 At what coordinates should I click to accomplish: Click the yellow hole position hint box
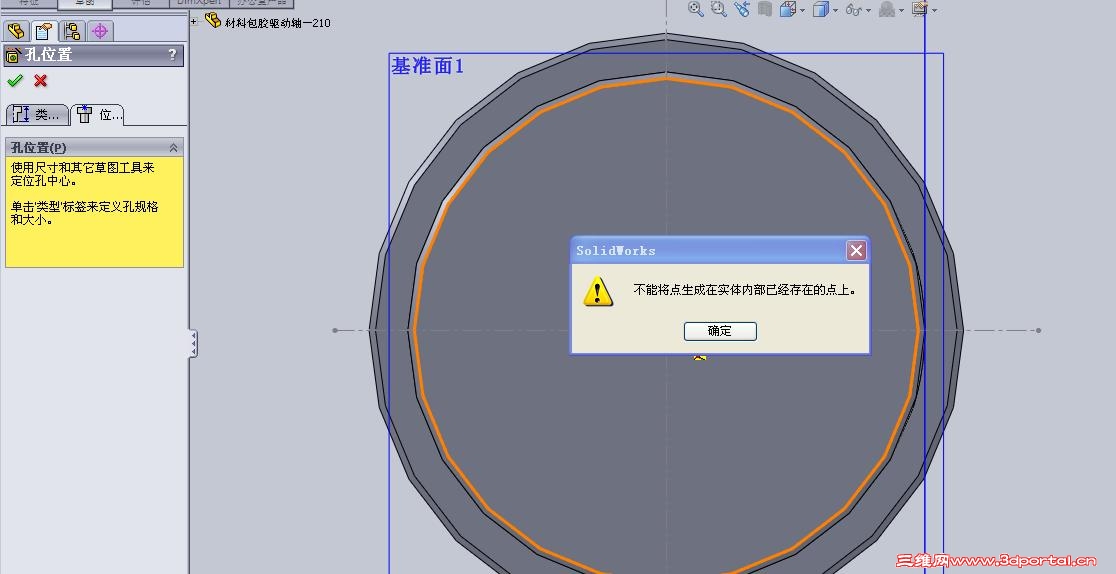click(94, 212)
